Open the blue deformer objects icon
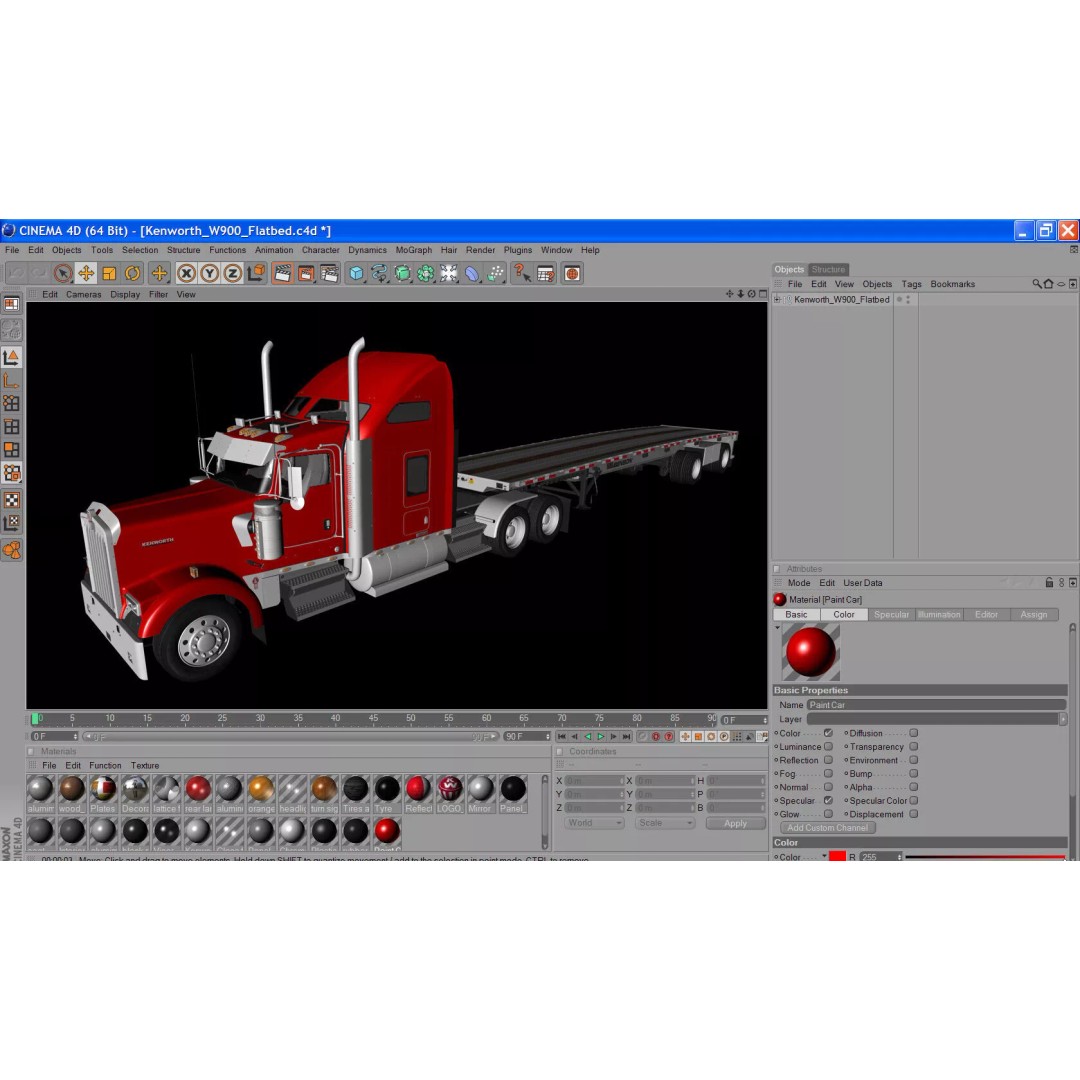The width and height of the screenshot is (1080, 1080). (472, 273)
